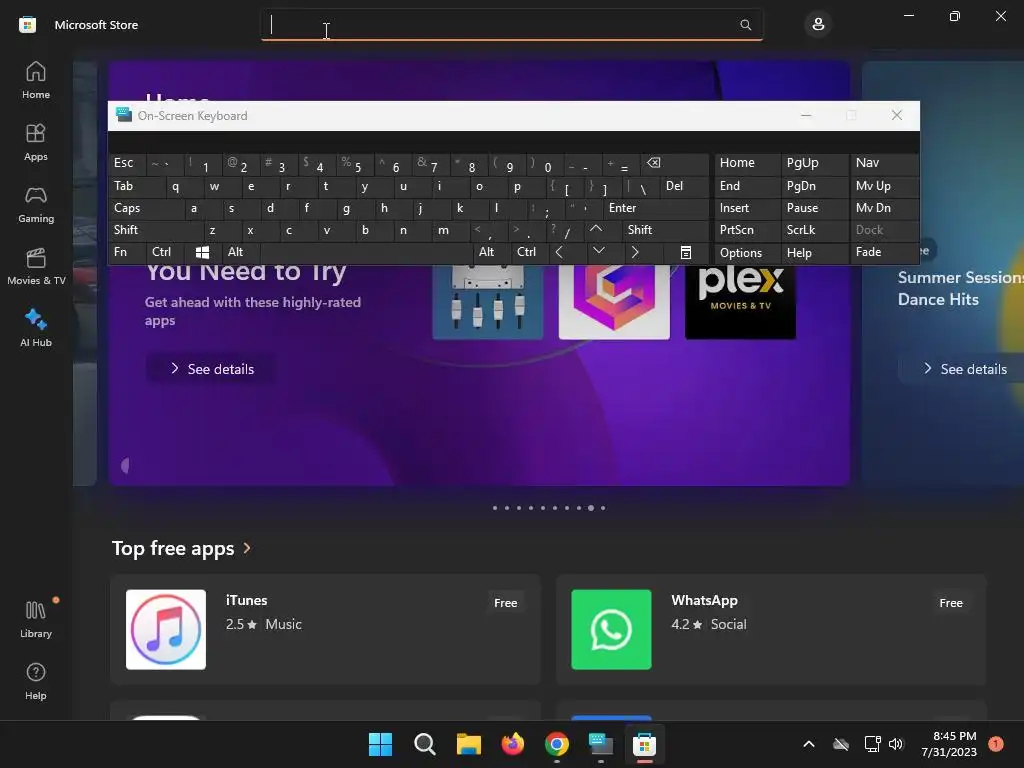Open the volume control in system tray
Screen dimensions: 1024x768
pos(896,744)
